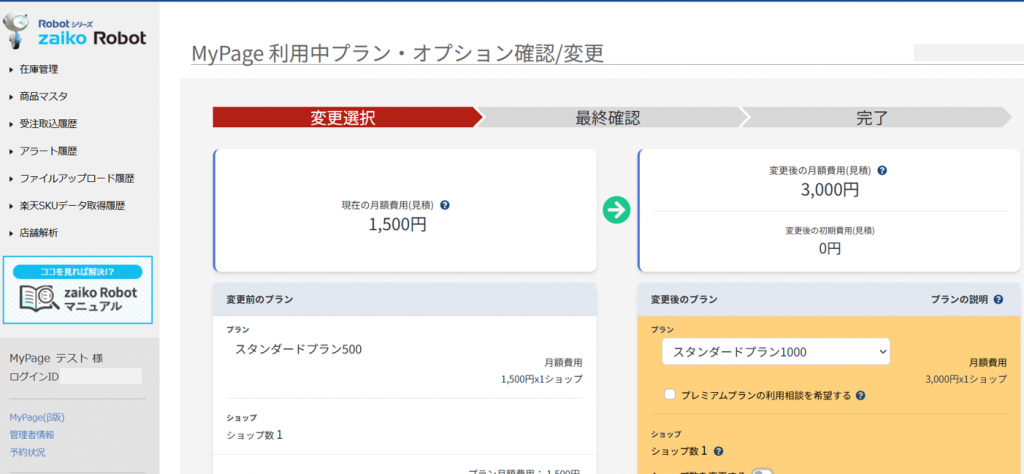Click the 3,000円x1ショップ fee text
Screen dimensions: 1024x474
[x=966, y=379]
